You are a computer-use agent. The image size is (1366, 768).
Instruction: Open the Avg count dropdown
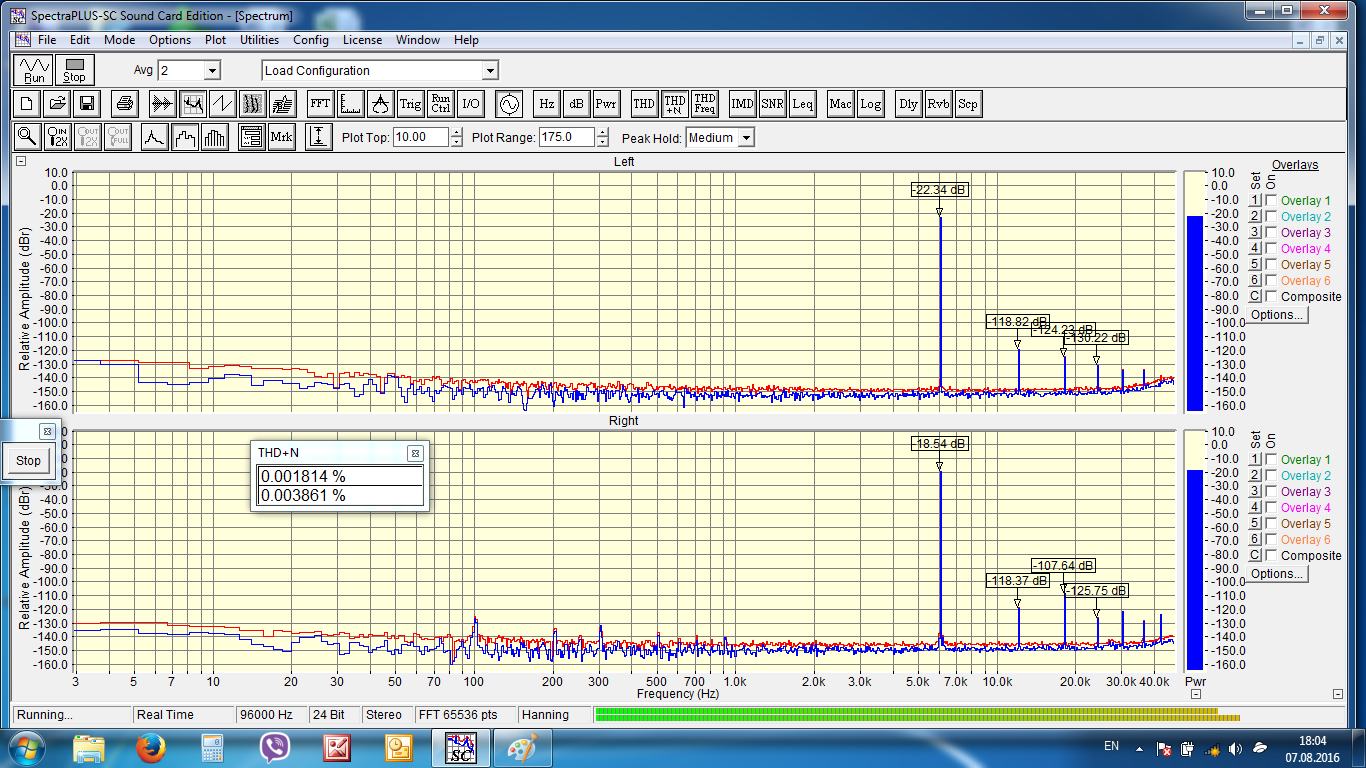211,71
